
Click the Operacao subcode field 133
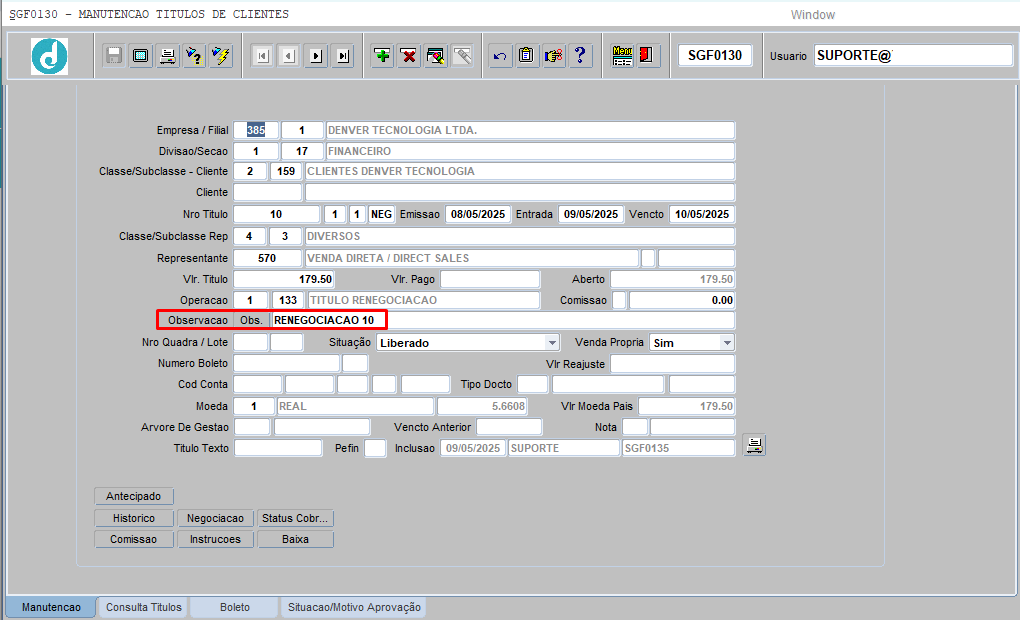tap(288, 300)
